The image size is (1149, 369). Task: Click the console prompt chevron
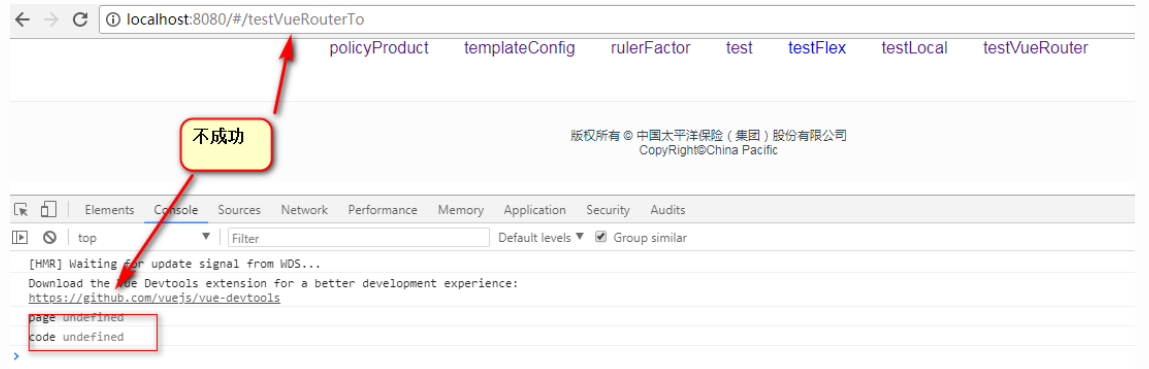[x=16, y=356]
